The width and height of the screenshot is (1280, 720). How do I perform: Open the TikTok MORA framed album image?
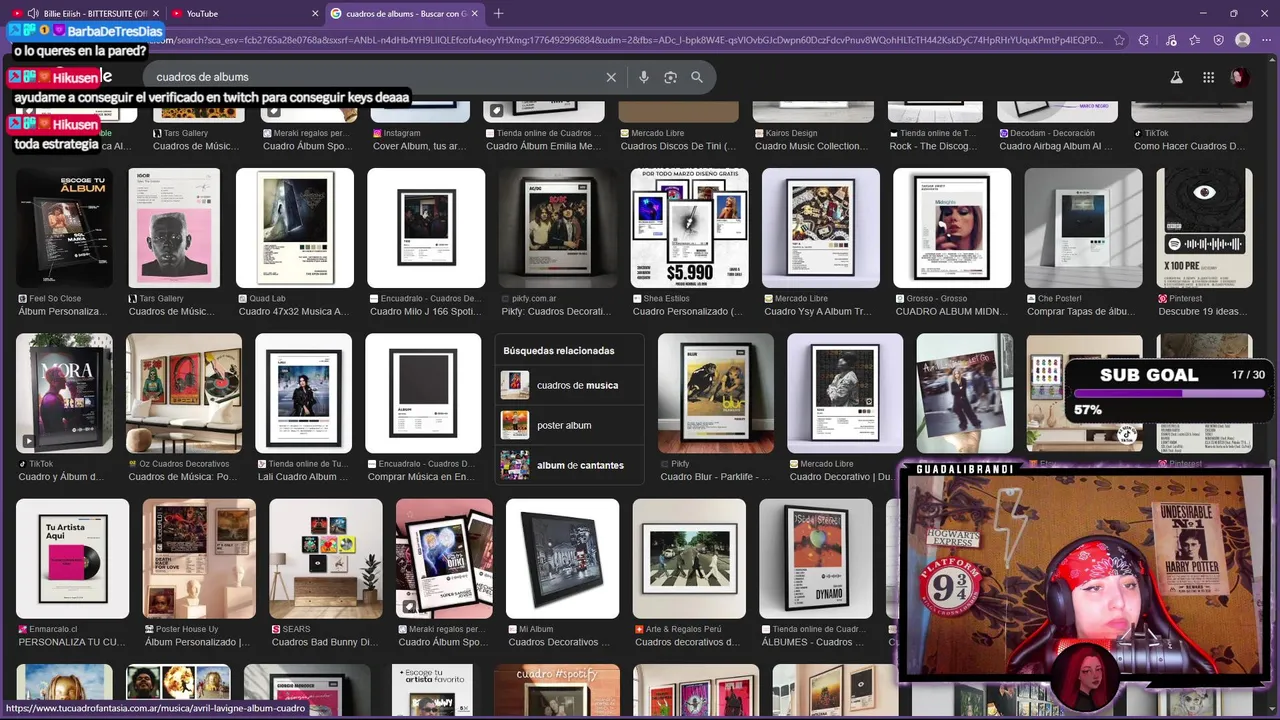point(64,393)
